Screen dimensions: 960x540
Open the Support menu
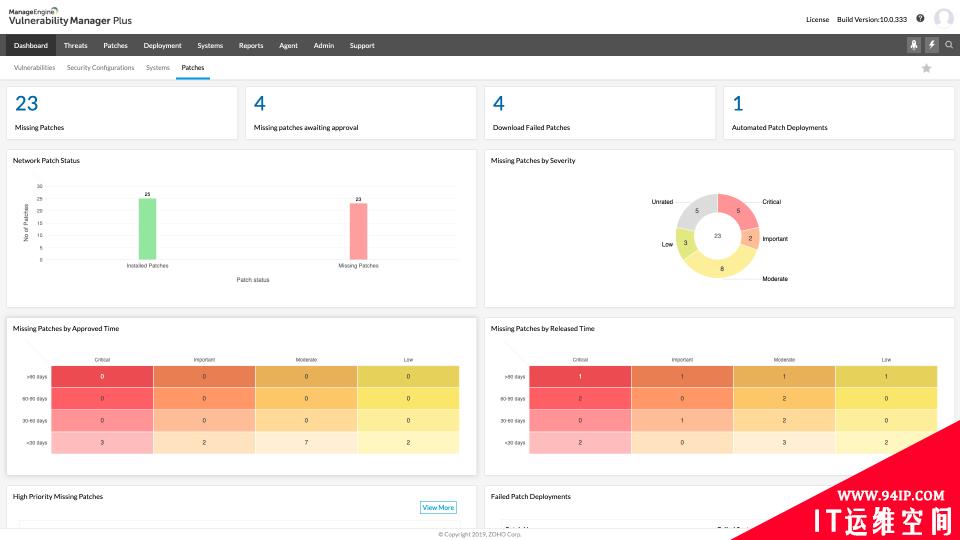pyautogui.click(x=362, y=45)
